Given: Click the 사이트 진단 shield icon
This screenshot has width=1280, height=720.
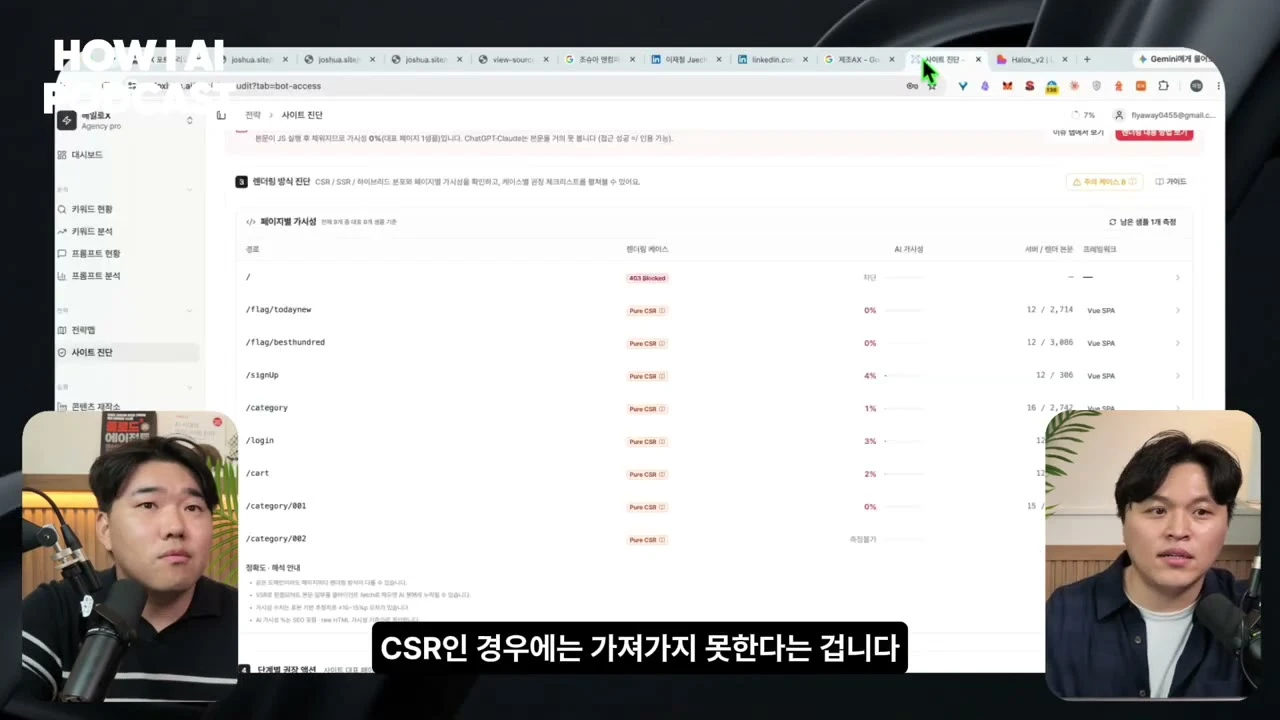Looking at the screenshot, I should click(62, 352).
